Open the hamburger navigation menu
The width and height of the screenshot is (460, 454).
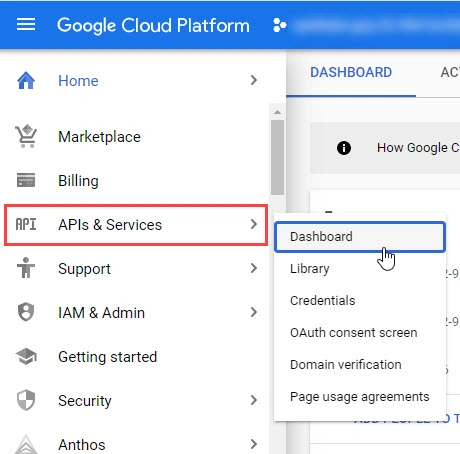point(26,25)
